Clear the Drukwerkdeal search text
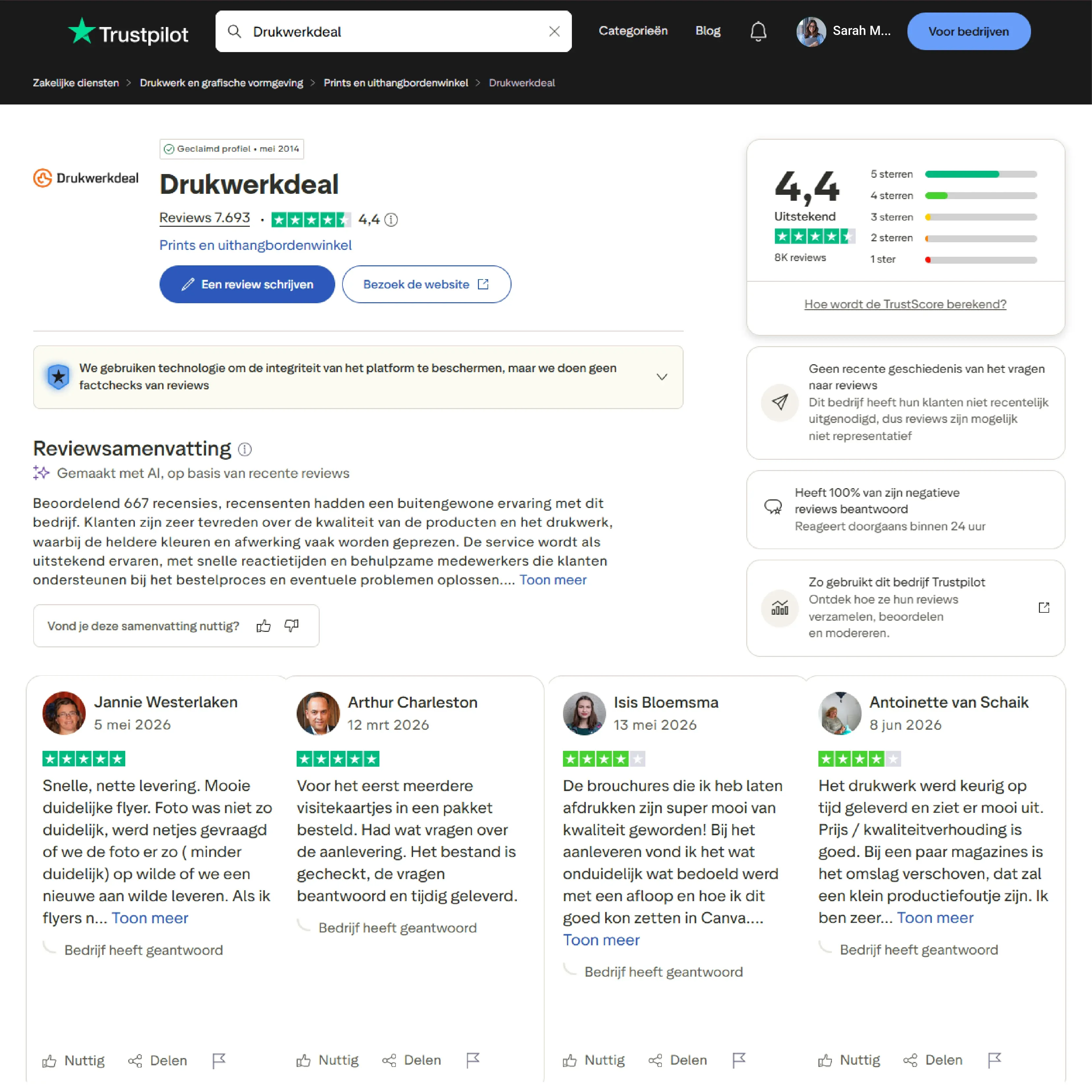This screenshot has width=1092, height=1092. (x=554, y=32)
